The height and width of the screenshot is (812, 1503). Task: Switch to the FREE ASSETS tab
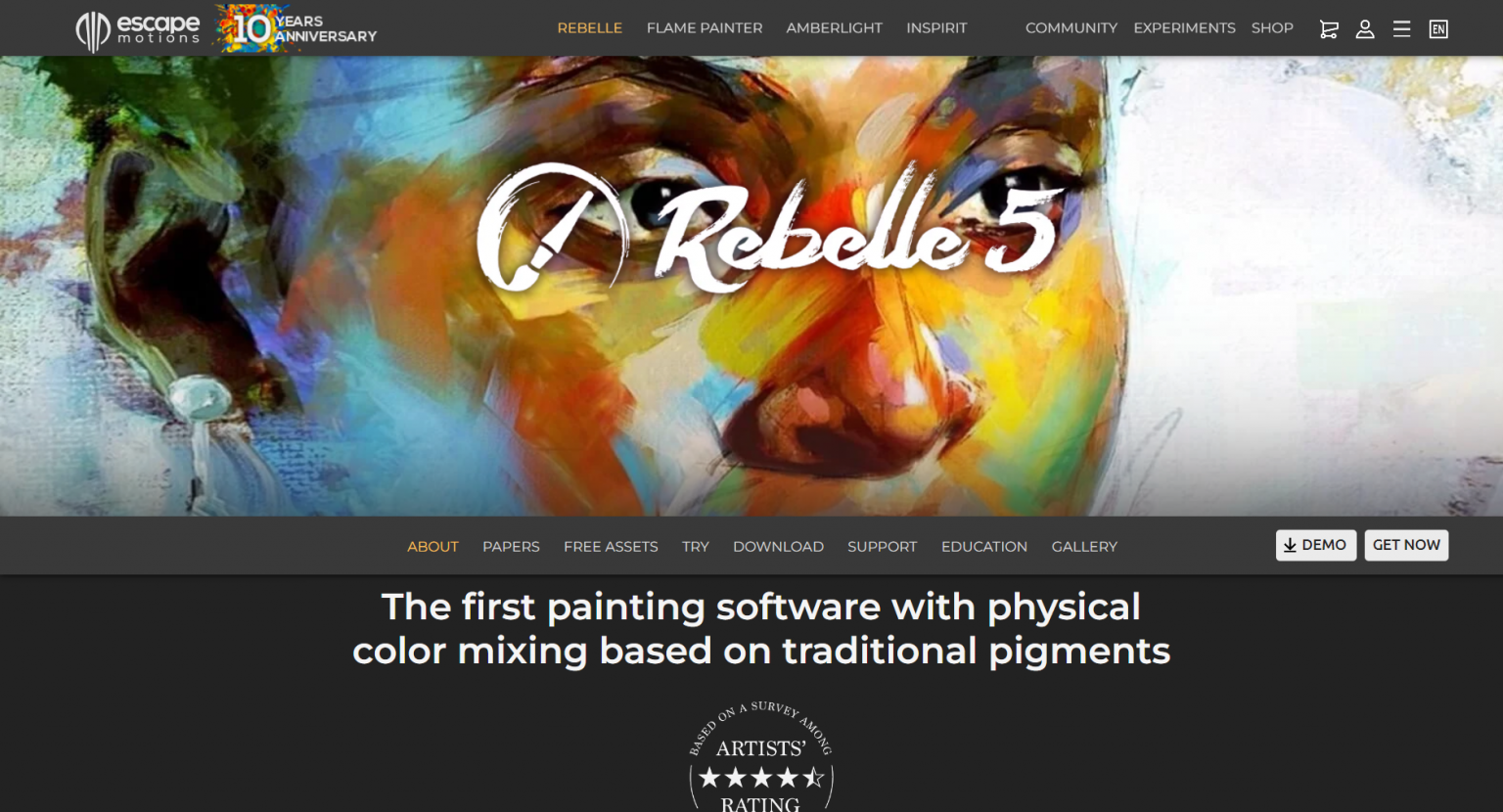[x=611, y=547]
